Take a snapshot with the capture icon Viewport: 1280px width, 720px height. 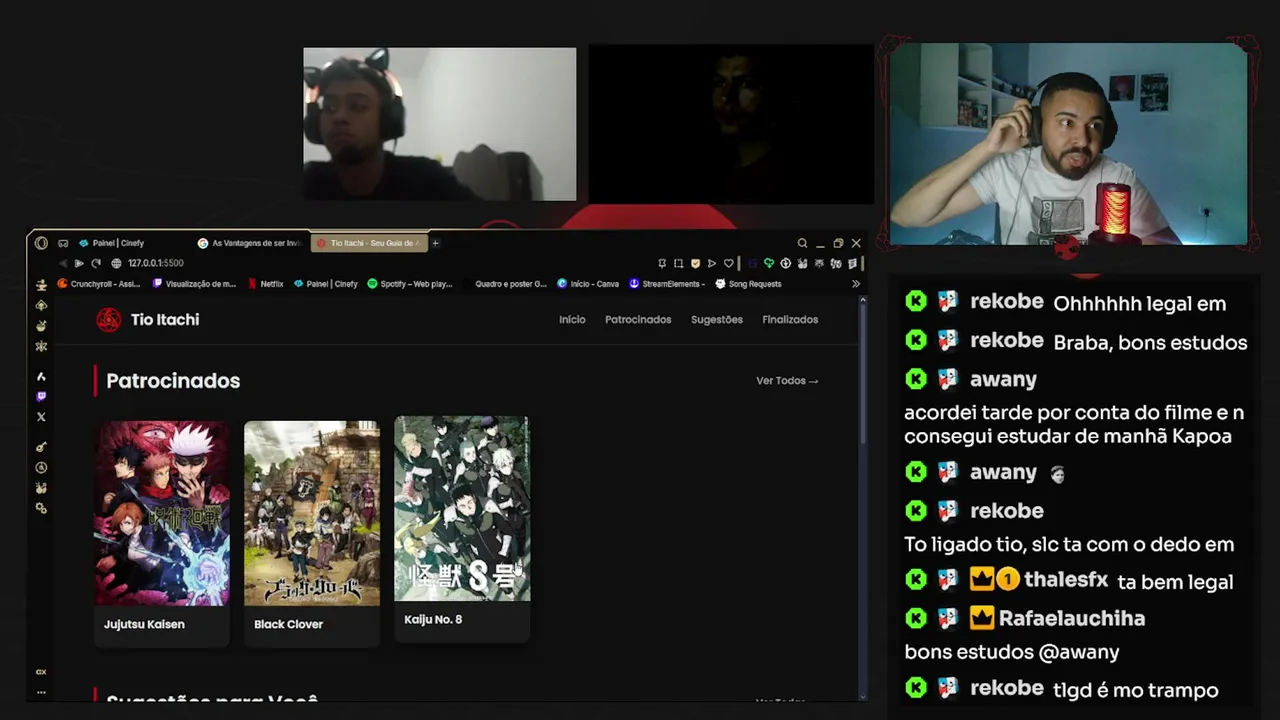click(x=678, y=263)
